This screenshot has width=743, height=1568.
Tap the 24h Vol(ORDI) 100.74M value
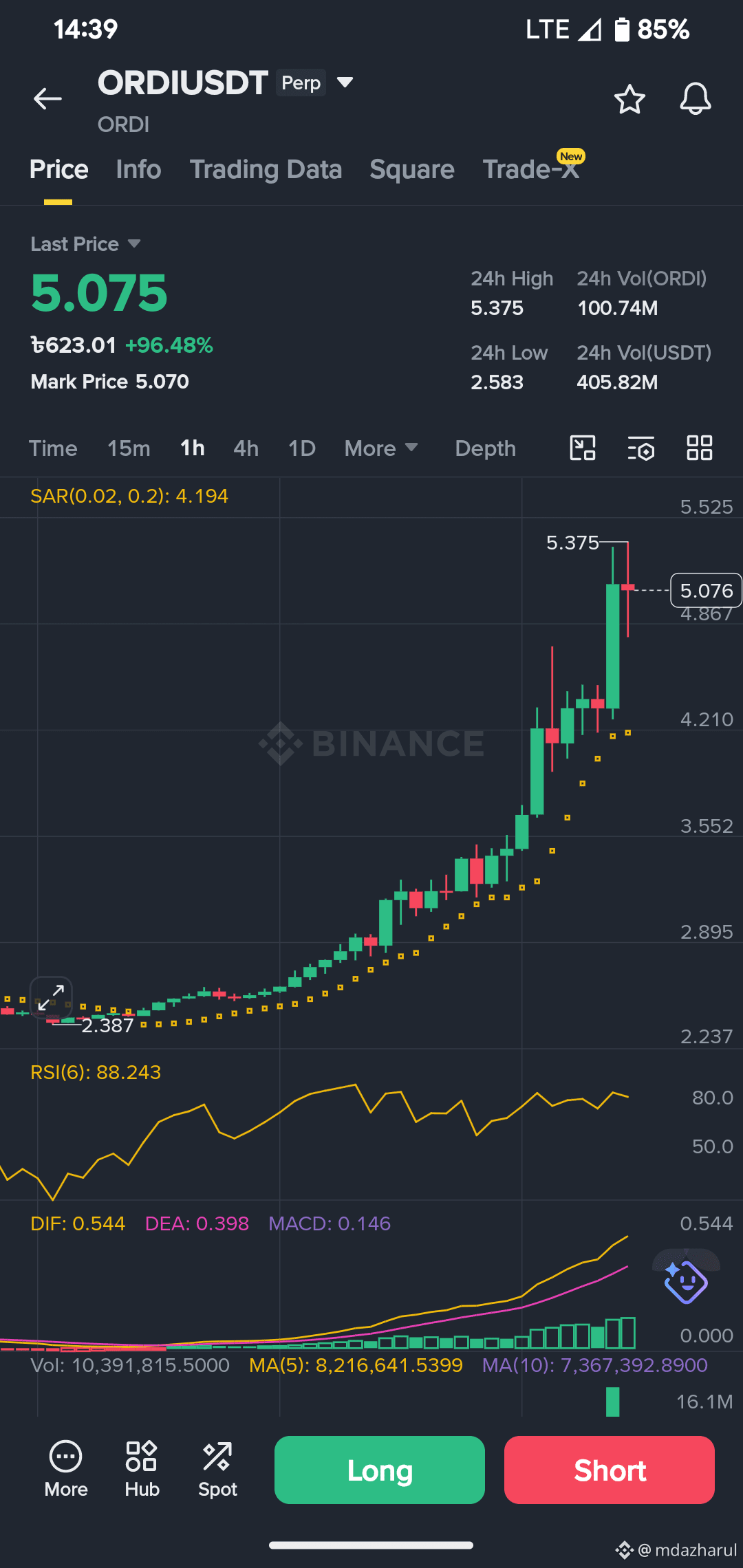coord(617,308)
